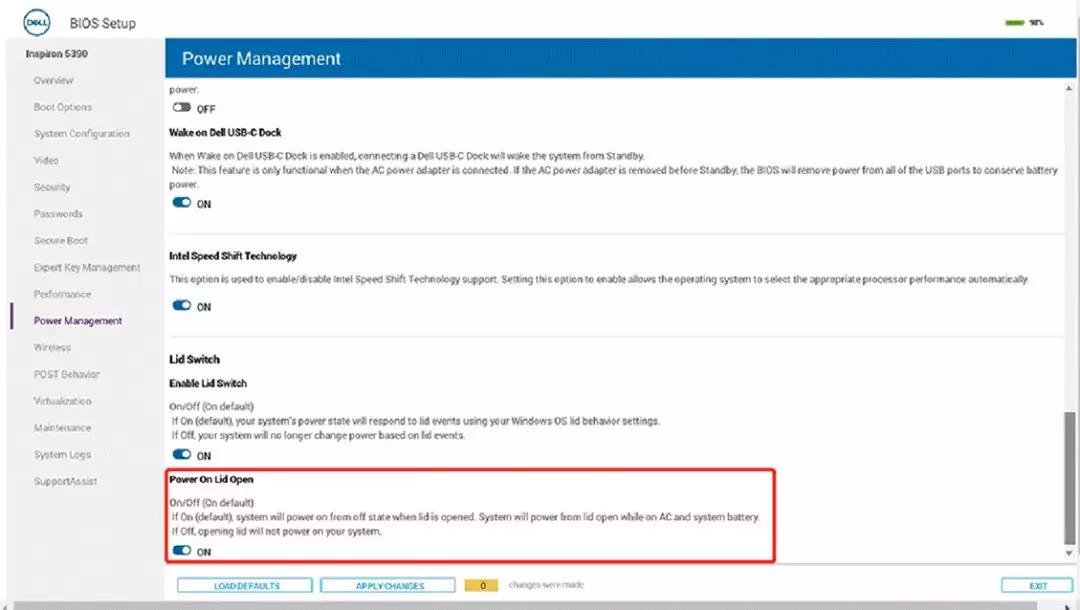The height and width of the screenshot is (610, 1080).
Task: Click the BIOS Setup title text
Action: (103, 23)
